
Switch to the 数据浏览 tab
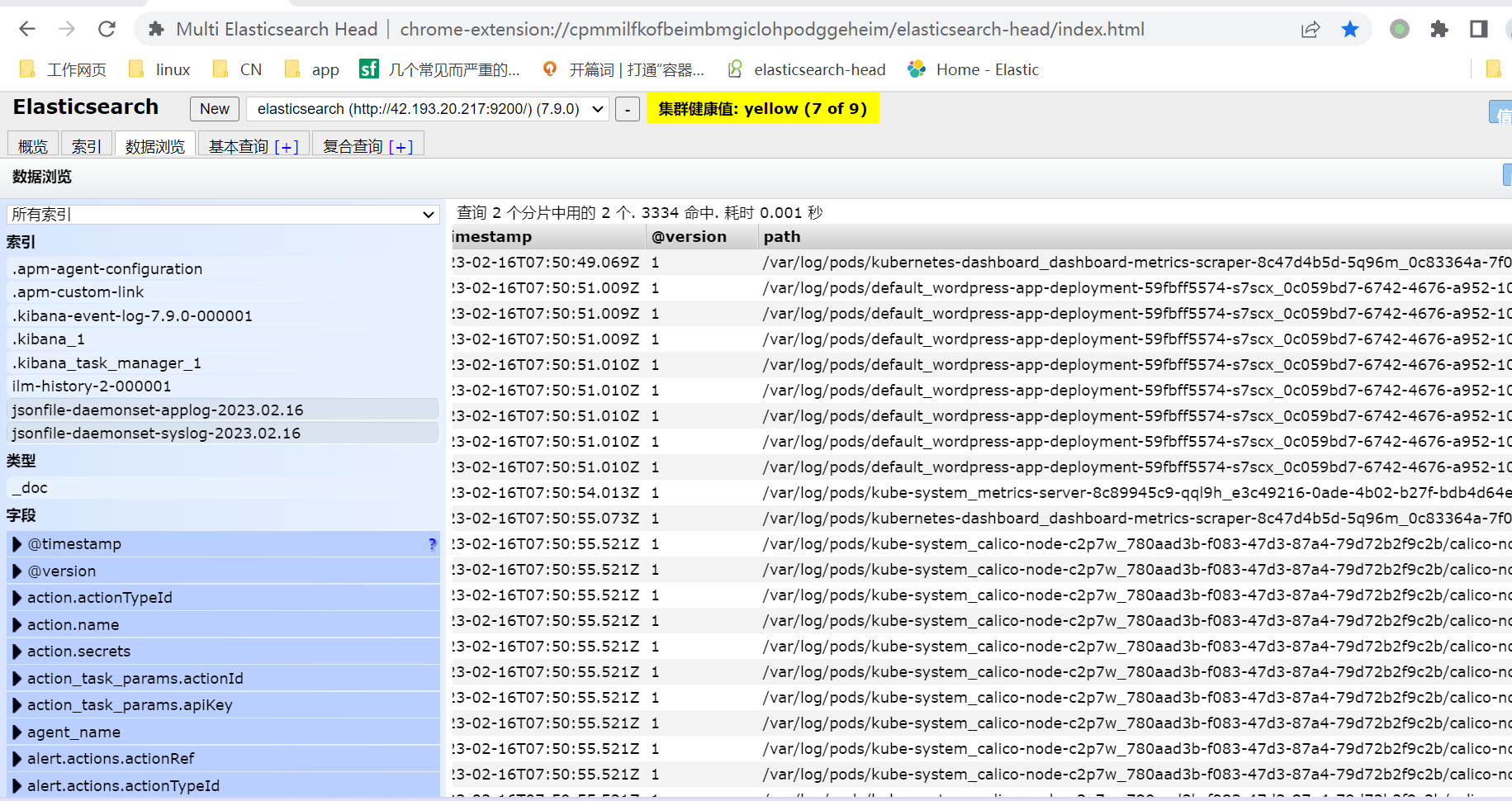pyautogui.click(x=155, y=146)
